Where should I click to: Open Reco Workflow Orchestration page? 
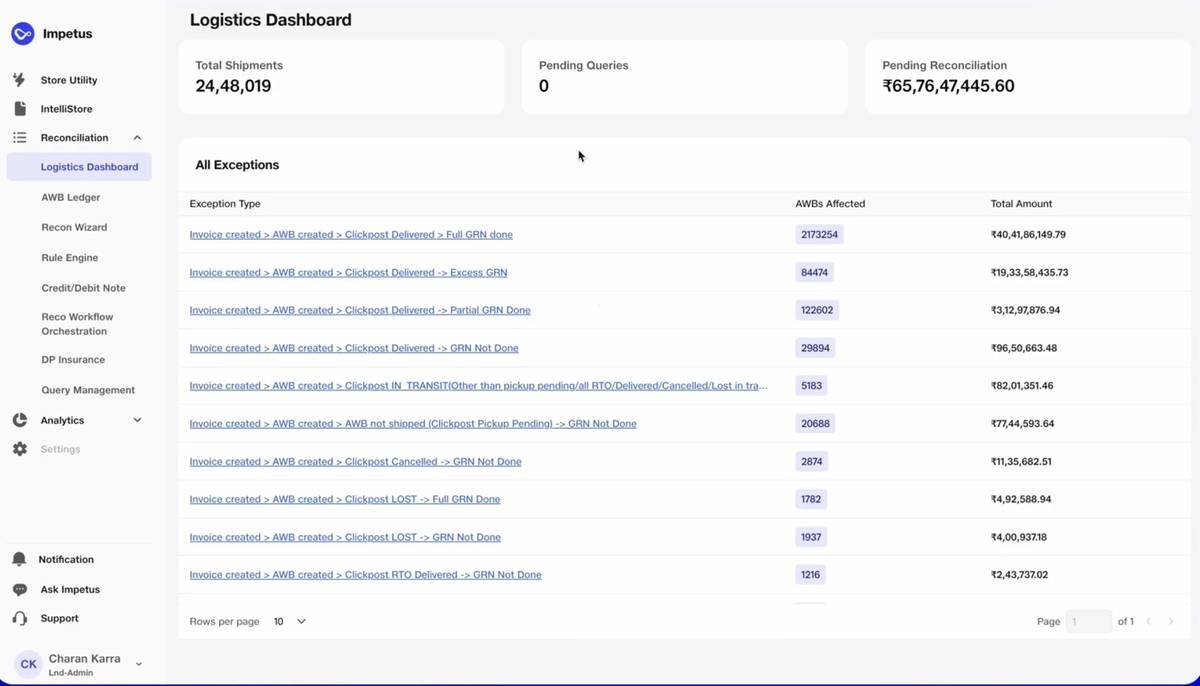[78, 324]
